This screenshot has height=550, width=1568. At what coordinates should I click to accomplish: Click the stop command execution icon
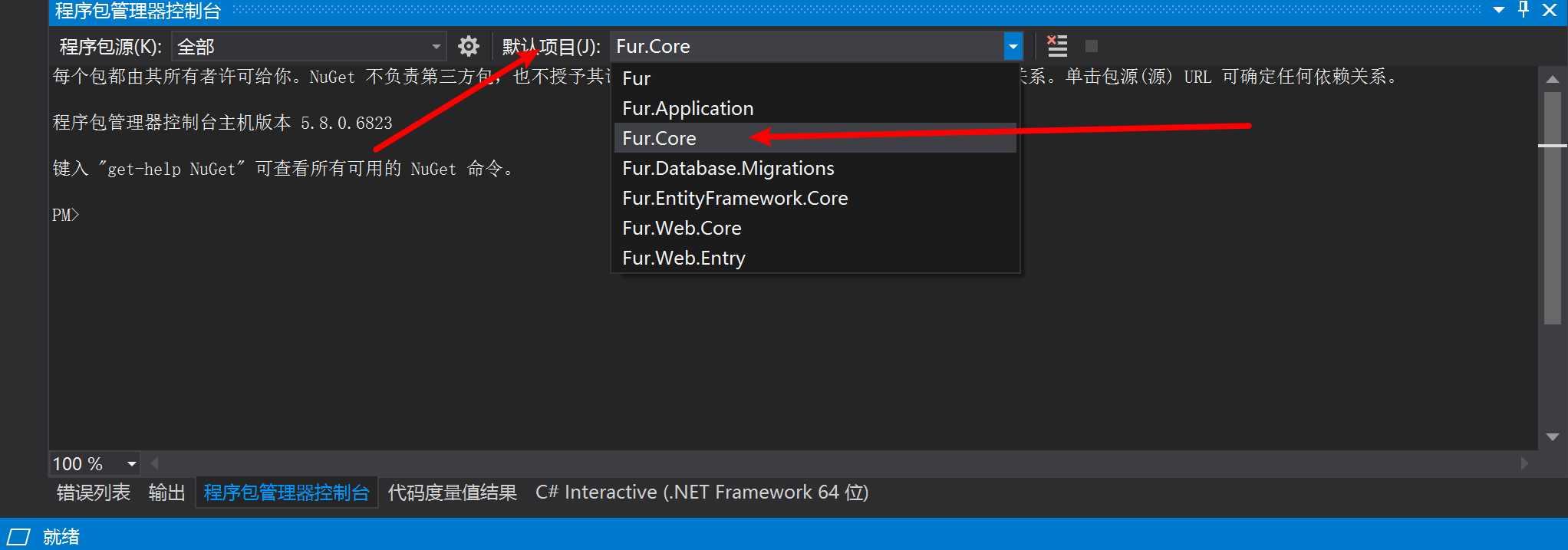coord(1091,47)
